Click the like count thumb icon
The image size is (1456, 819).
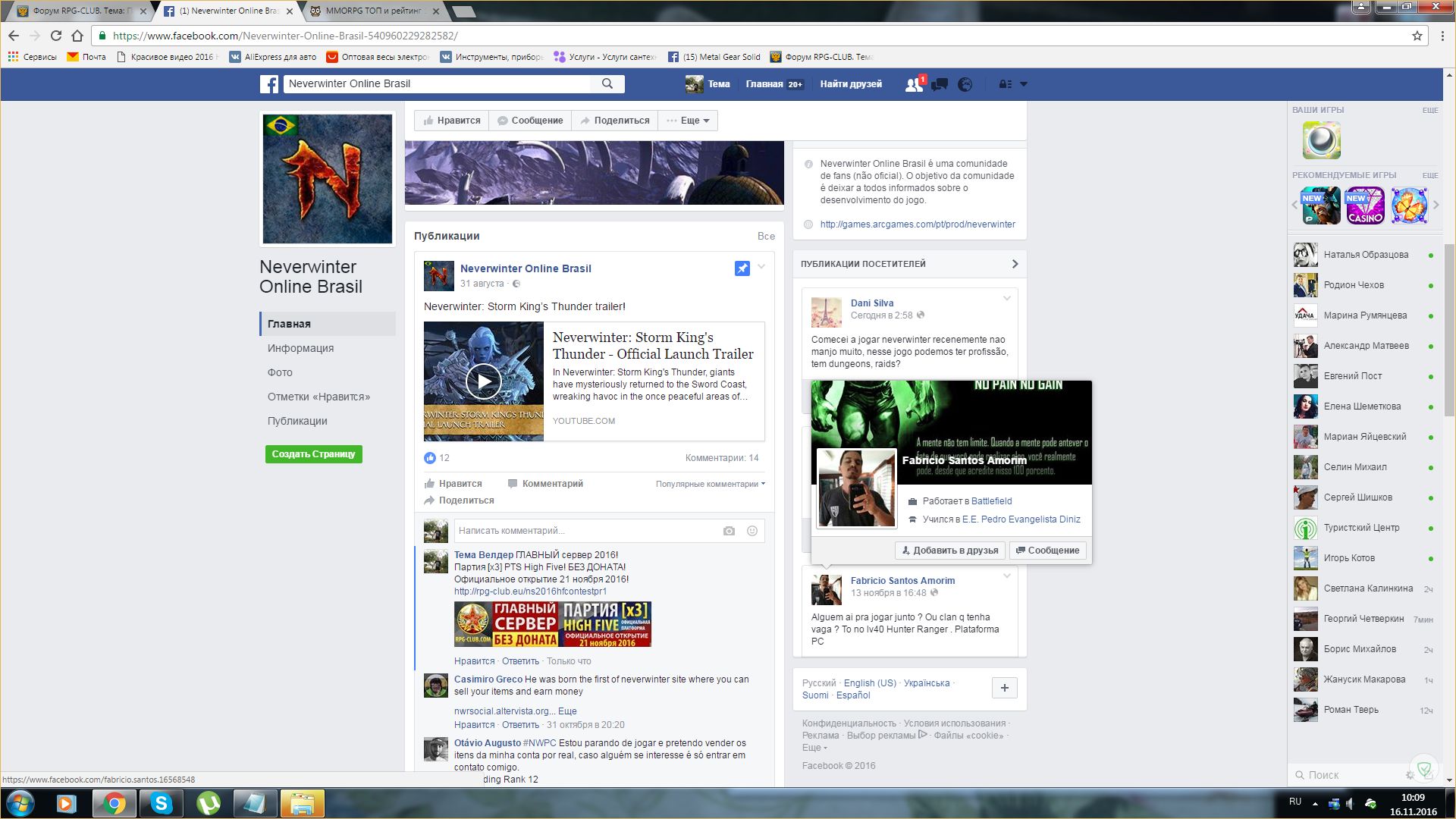tap(430, 458)
